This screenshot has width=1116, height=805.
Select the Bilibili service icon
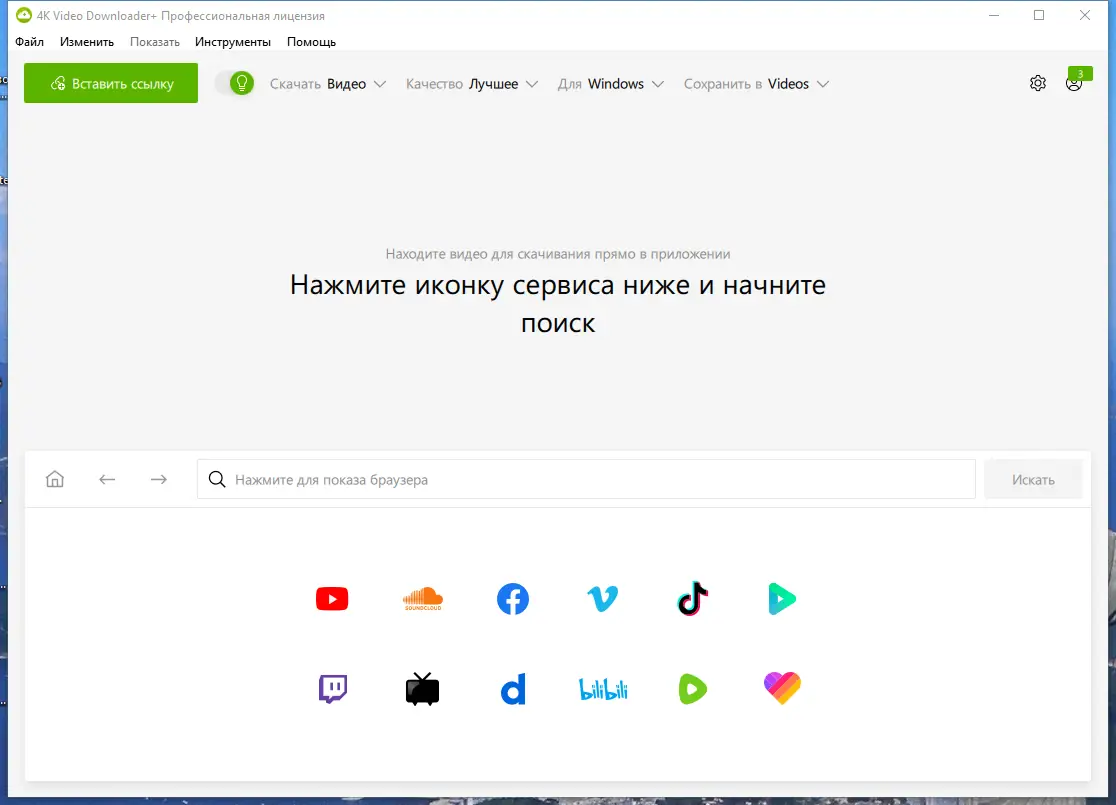(602, 688)
